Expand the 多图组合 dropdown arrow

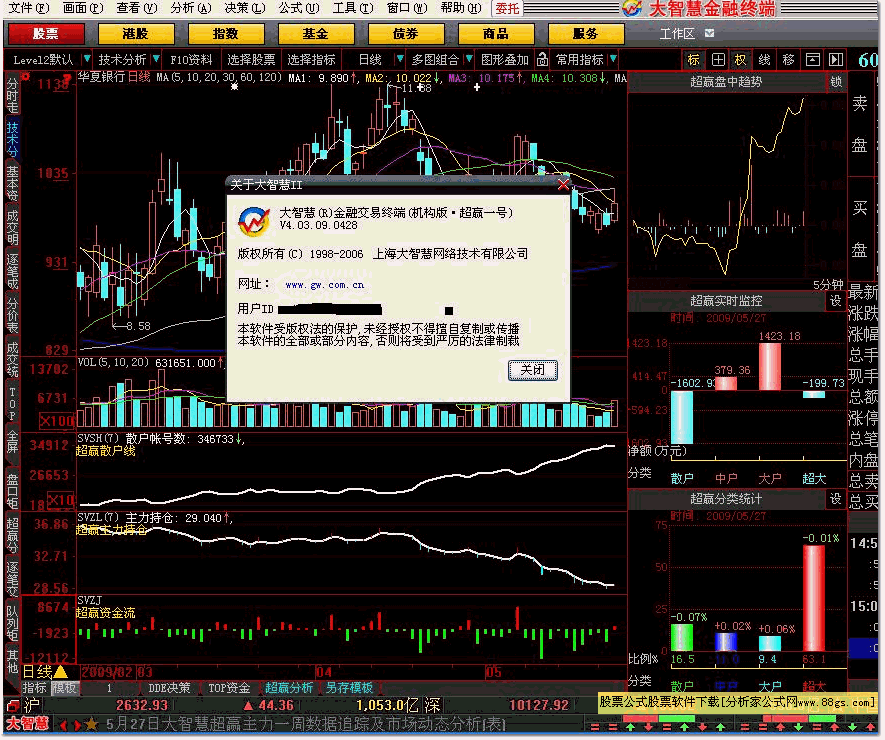tap(469, 59)
